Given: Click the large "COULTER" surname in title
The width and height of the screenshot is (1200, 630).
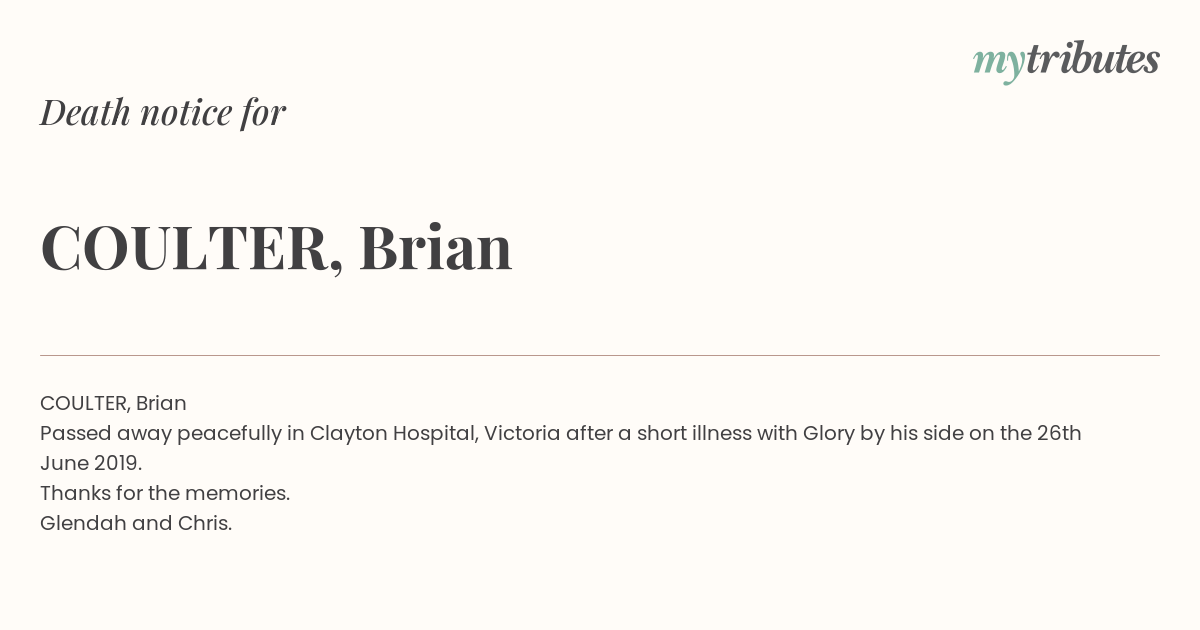Looking at the screenshot, I should coord(183,248).
